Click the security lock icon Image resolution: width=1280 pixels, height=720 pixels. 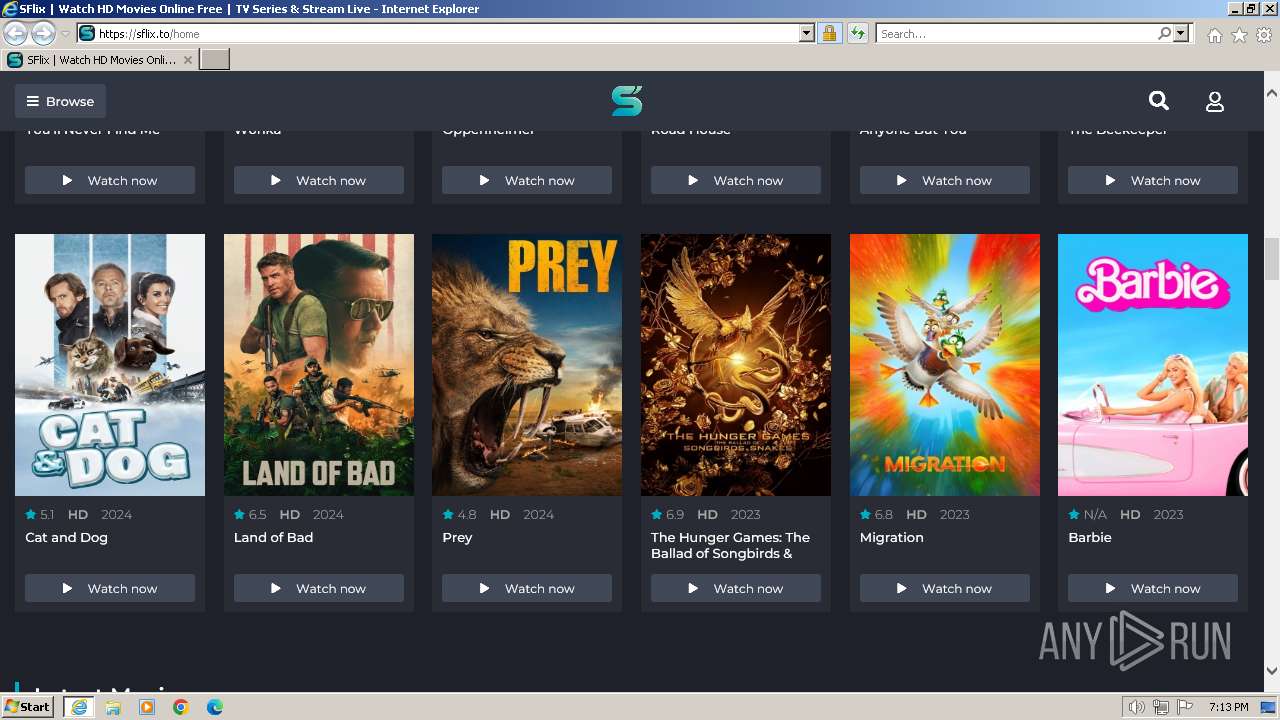[829, 33]
